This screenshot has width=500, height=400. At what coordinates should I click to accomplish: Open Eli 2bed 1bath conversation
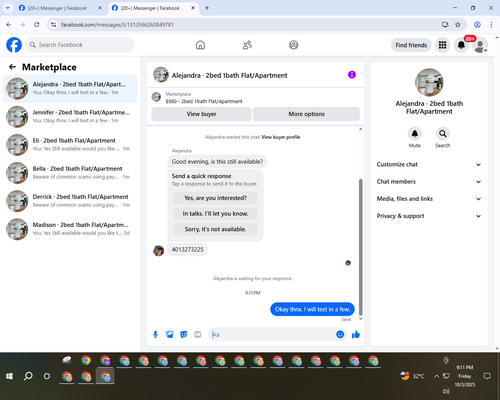point(70,145)
